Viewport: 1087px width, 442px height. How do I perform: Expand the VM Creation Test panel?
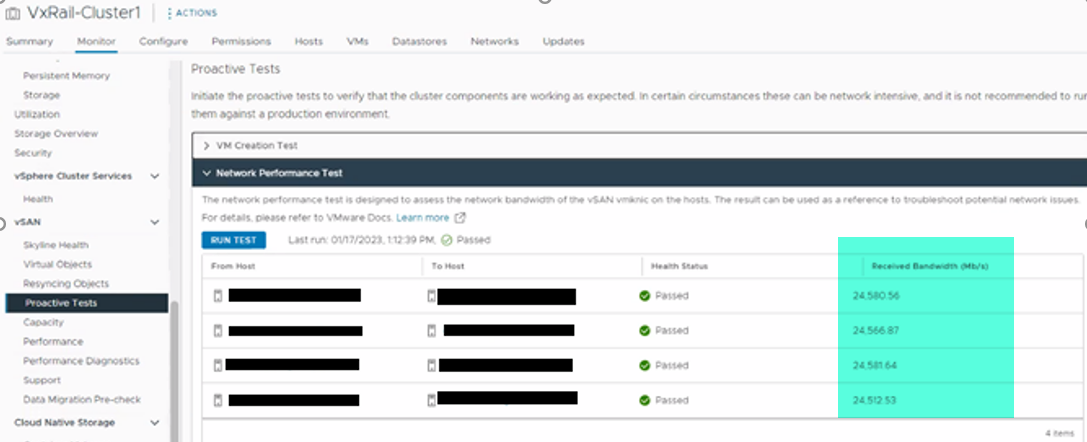207,146
